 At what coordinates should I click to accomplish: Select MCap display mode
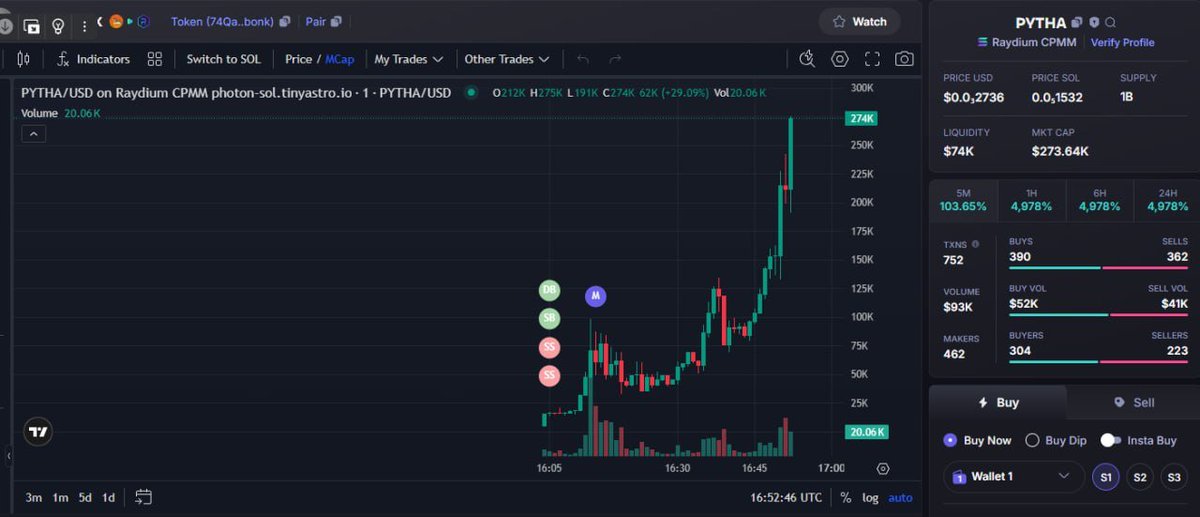coord(339,59)
